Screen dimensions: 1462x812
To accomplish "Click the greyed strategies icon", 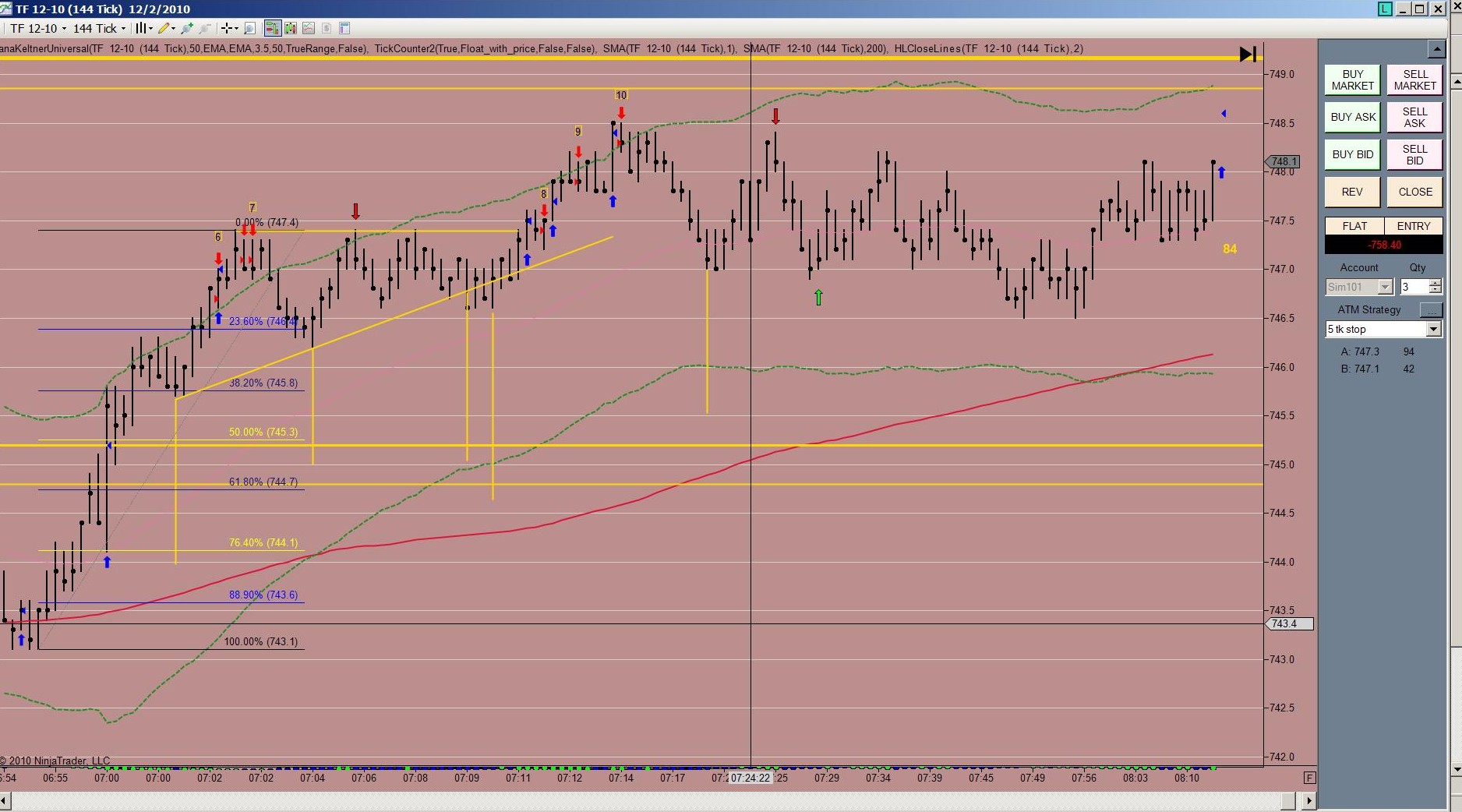I will pos(327,28).
